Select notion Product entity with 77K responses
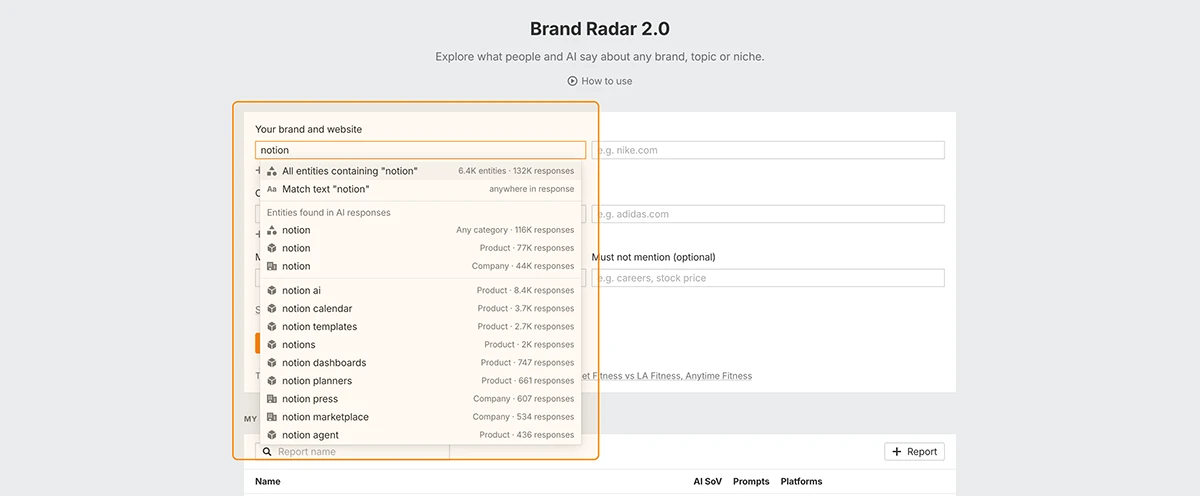The width and height of the screenshot is (1200, 496). [x=420, y=248]
